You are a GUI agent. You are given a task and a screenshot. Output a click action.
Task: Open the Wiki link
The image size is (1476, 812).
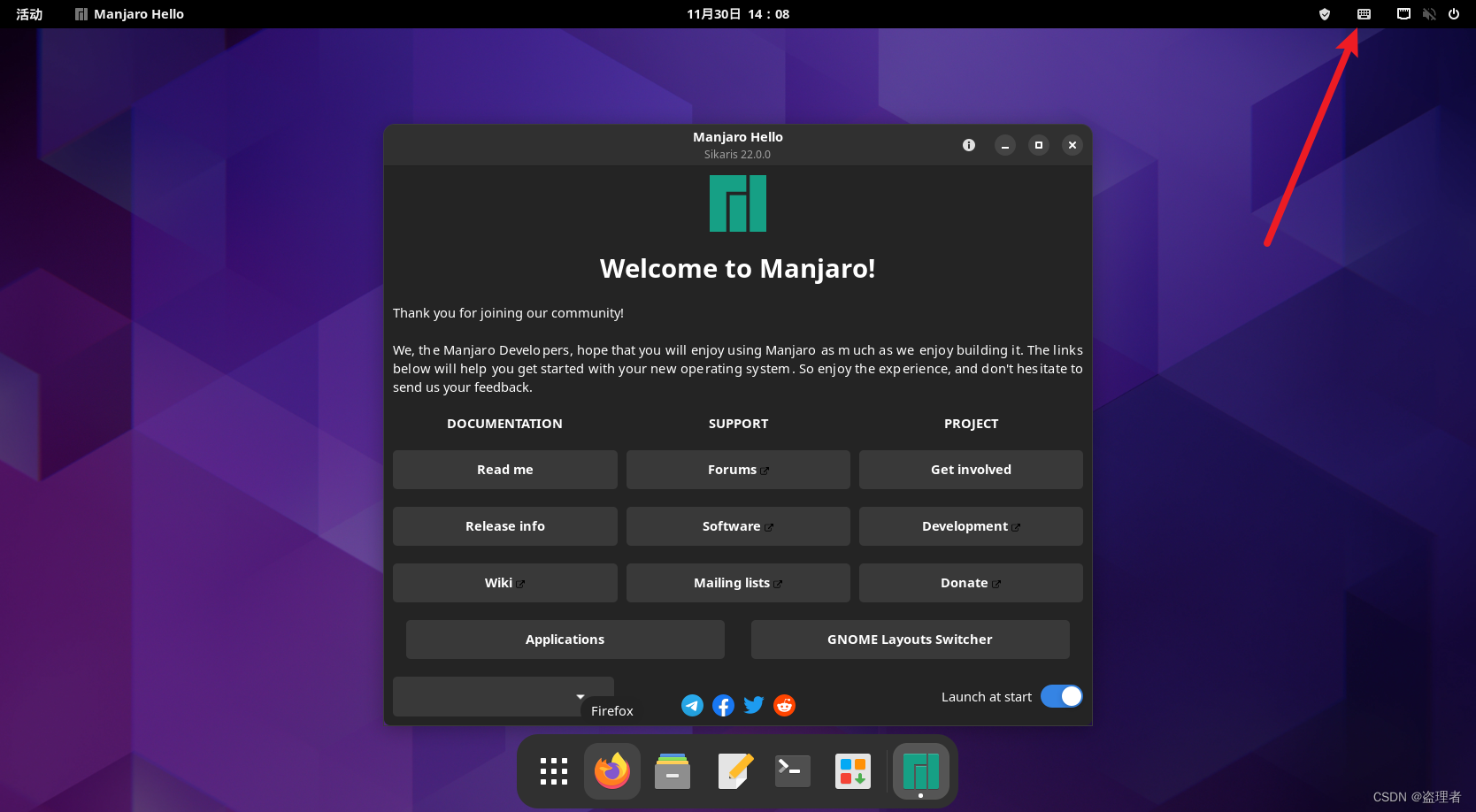505,583
